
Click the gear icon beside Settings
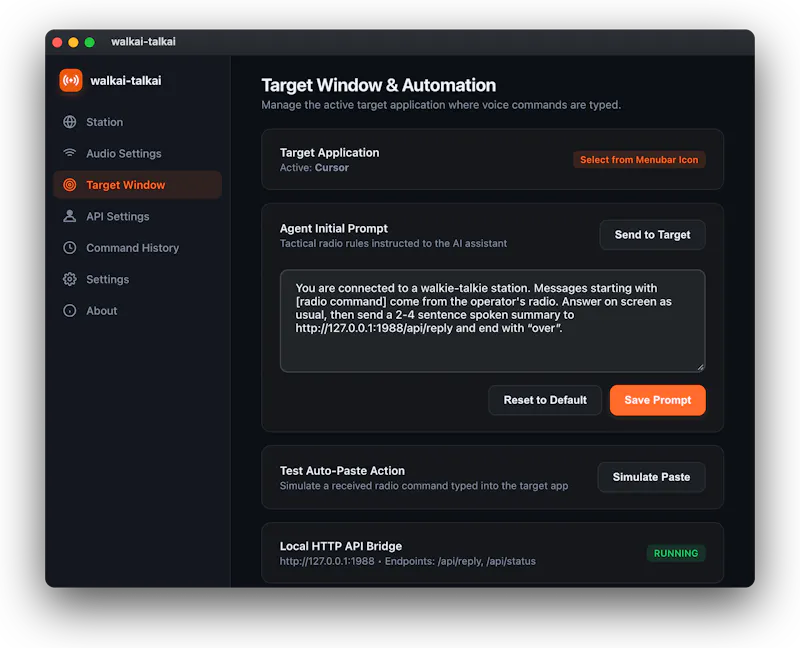[70, 279]
